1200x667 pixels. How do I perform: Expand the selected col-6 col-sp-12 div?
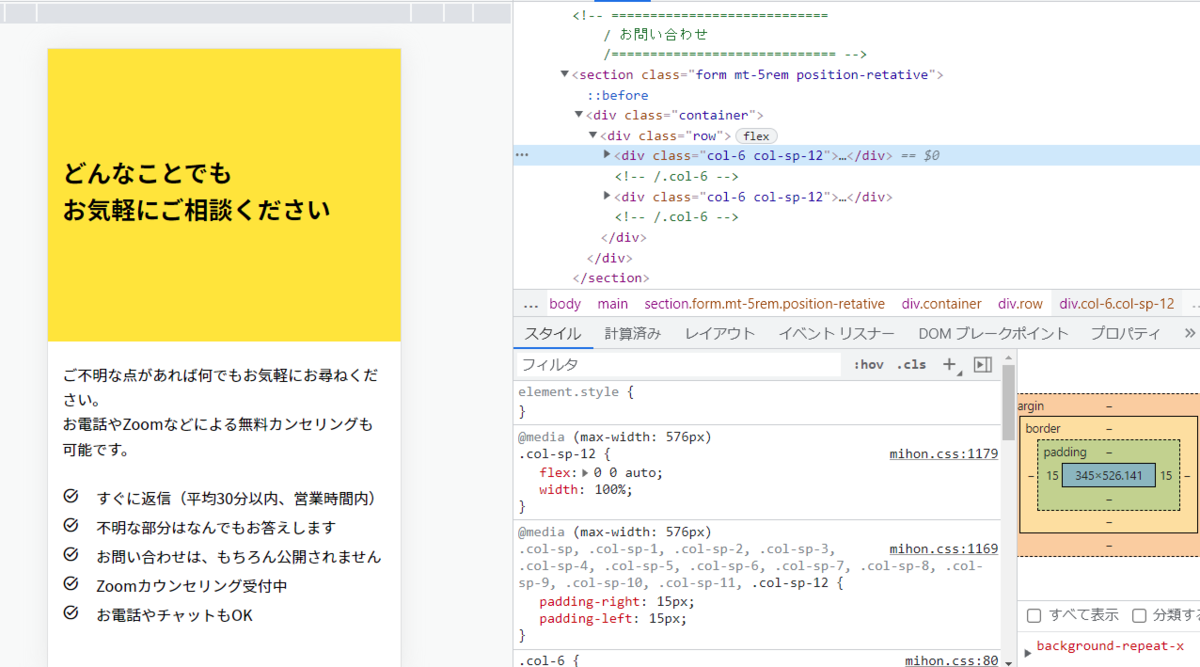[607, 155]
